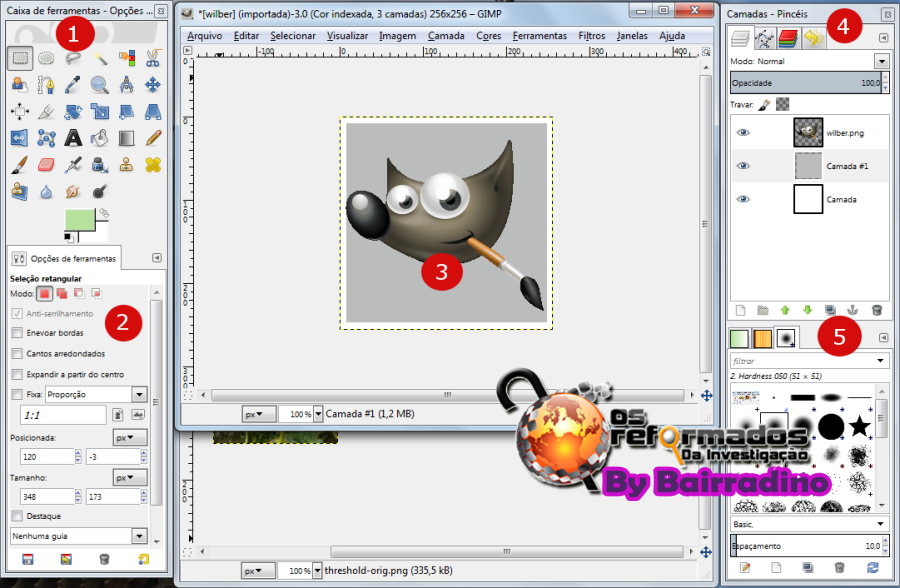Select the Fuzzy Select magic wand tool
Screen dimensions: 900x588
click(100, 58)
